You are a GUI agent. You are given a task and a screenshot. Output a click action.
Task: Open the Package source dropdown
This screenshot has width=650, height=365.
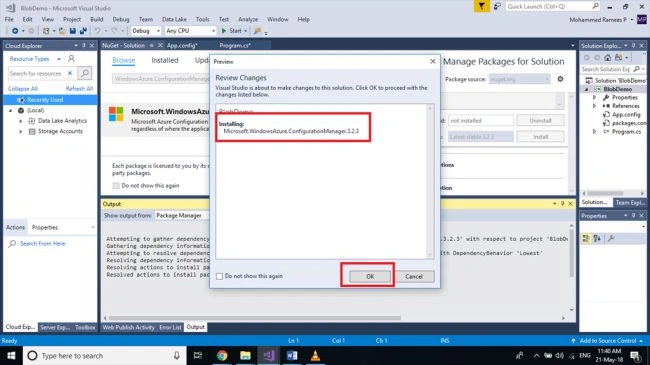point(519,79)
